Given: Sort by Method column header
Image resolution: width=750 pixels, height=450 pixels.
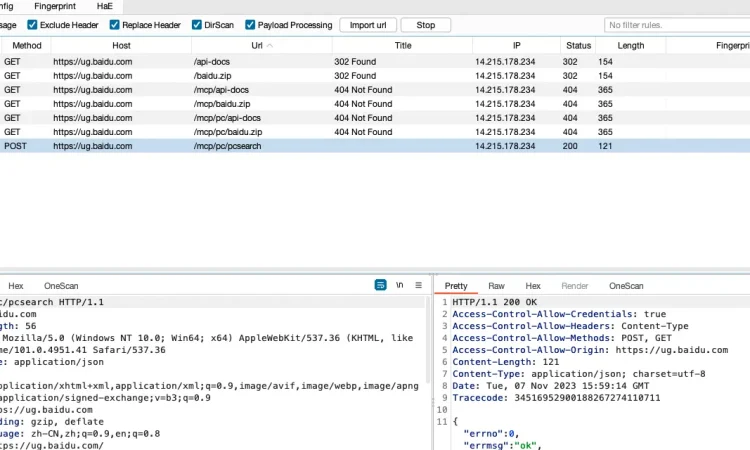Looking at the screenshot, I should coord(27,45).
